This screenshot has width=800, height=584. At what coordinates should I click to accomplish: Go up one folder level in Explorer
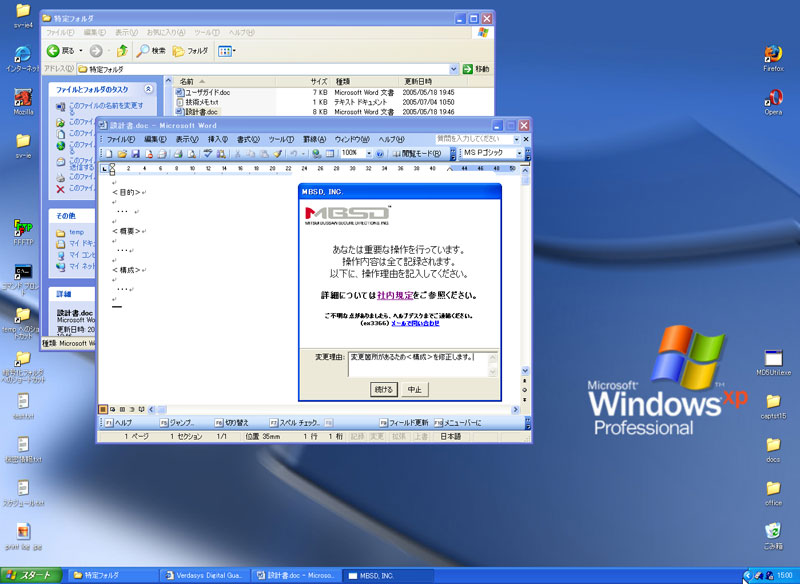(122, 50)
